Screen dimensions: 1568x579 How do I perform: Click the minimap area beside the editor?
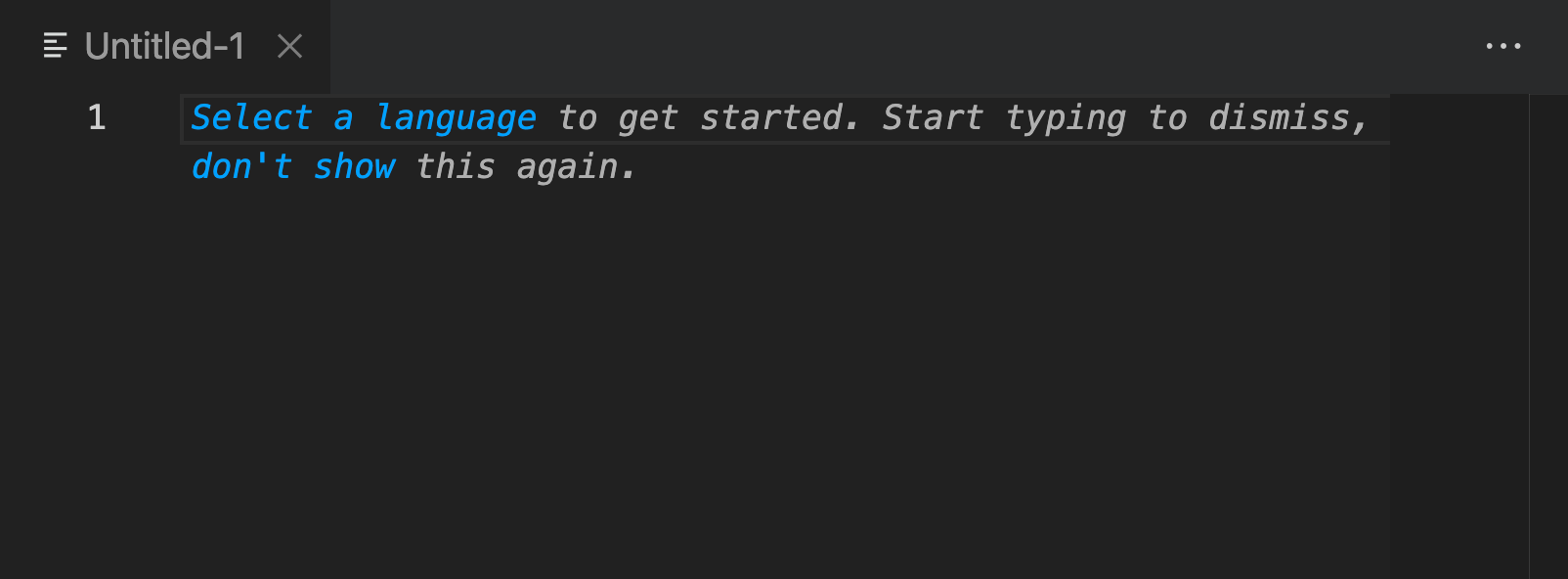click(x=1459, y=293)
